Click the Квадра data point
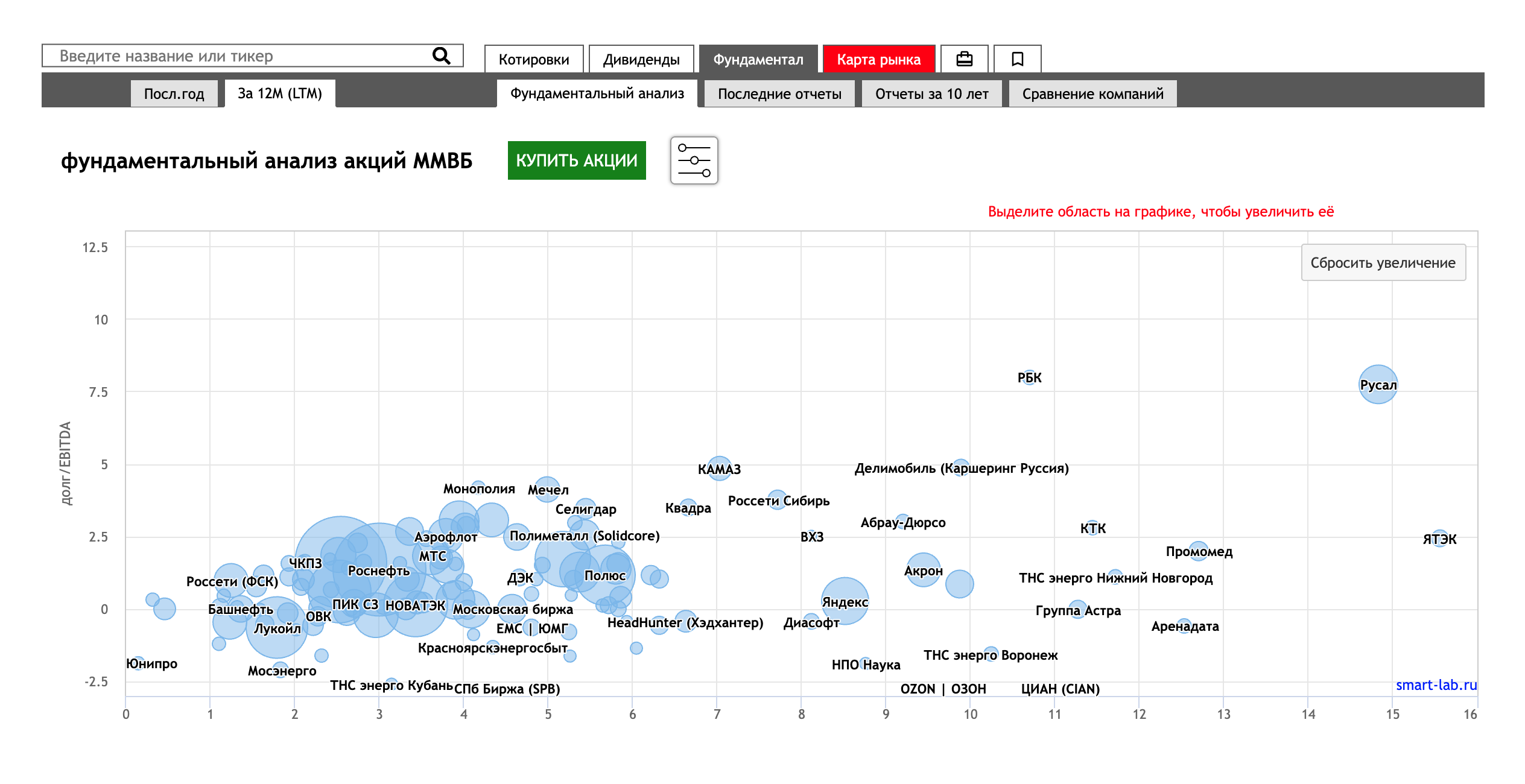The height and width of the screenshot is (784, 1525). (x=688, y=508)
